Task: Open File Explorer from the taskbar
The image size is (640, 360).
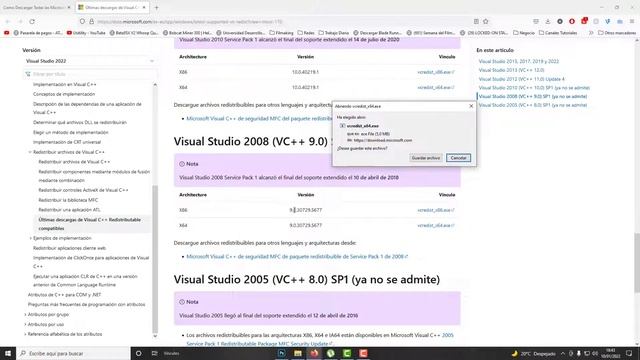Action: tap(298, 353)
